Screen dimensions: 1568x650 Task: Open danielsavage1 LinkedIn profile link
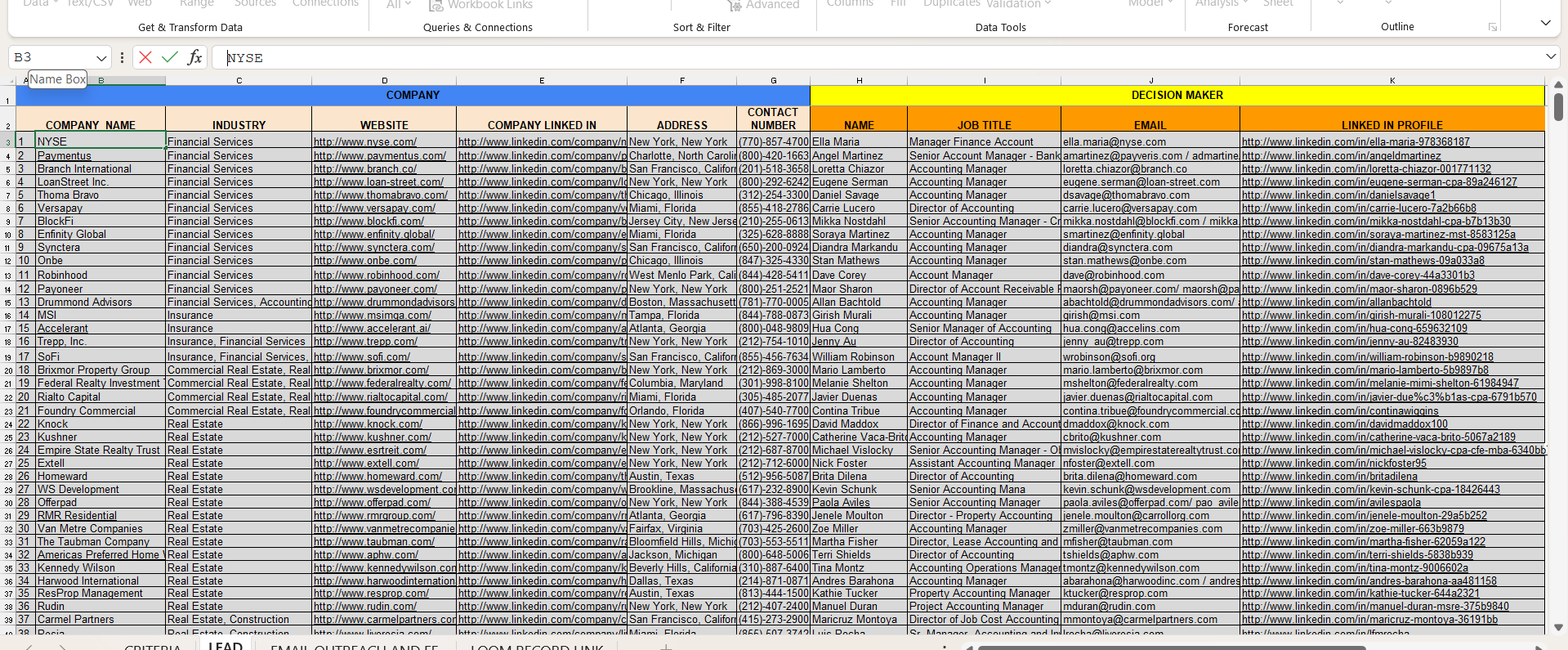[1338, 195]
